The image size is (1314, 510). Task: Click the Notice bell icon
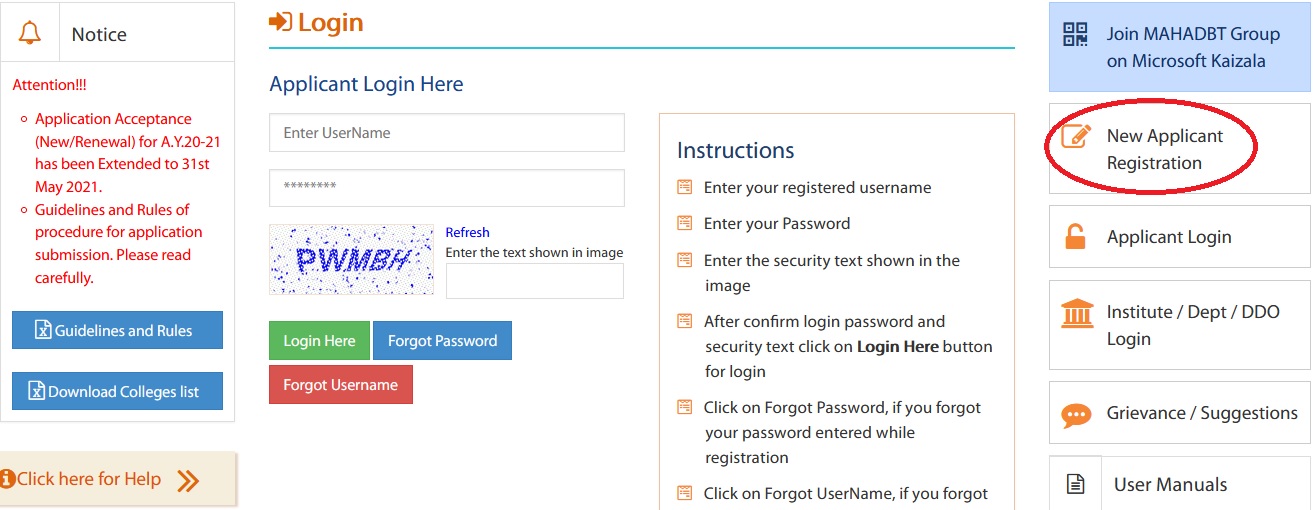coord(30,33)
